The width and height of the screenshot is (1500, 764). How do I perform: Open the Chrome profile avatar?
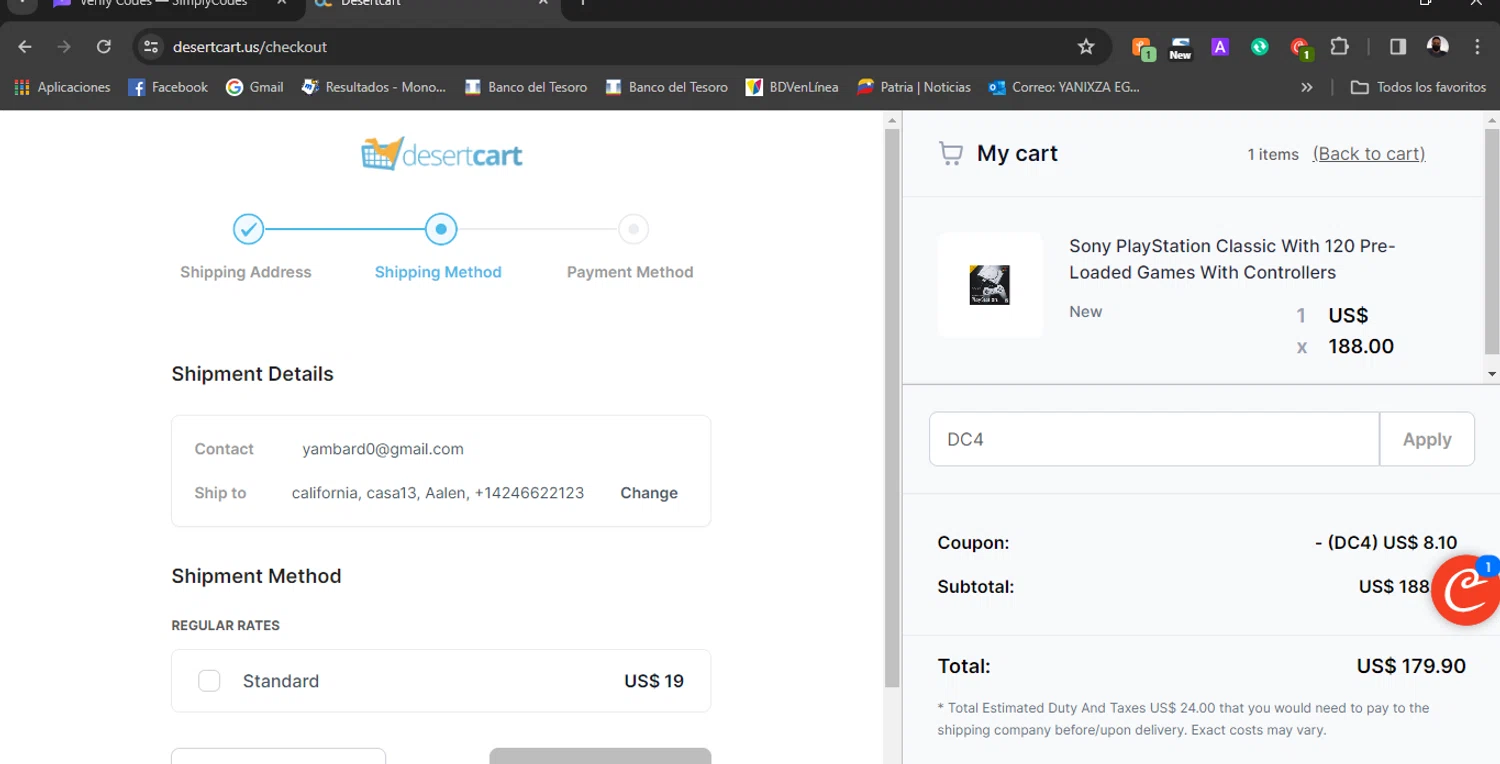1437,47
